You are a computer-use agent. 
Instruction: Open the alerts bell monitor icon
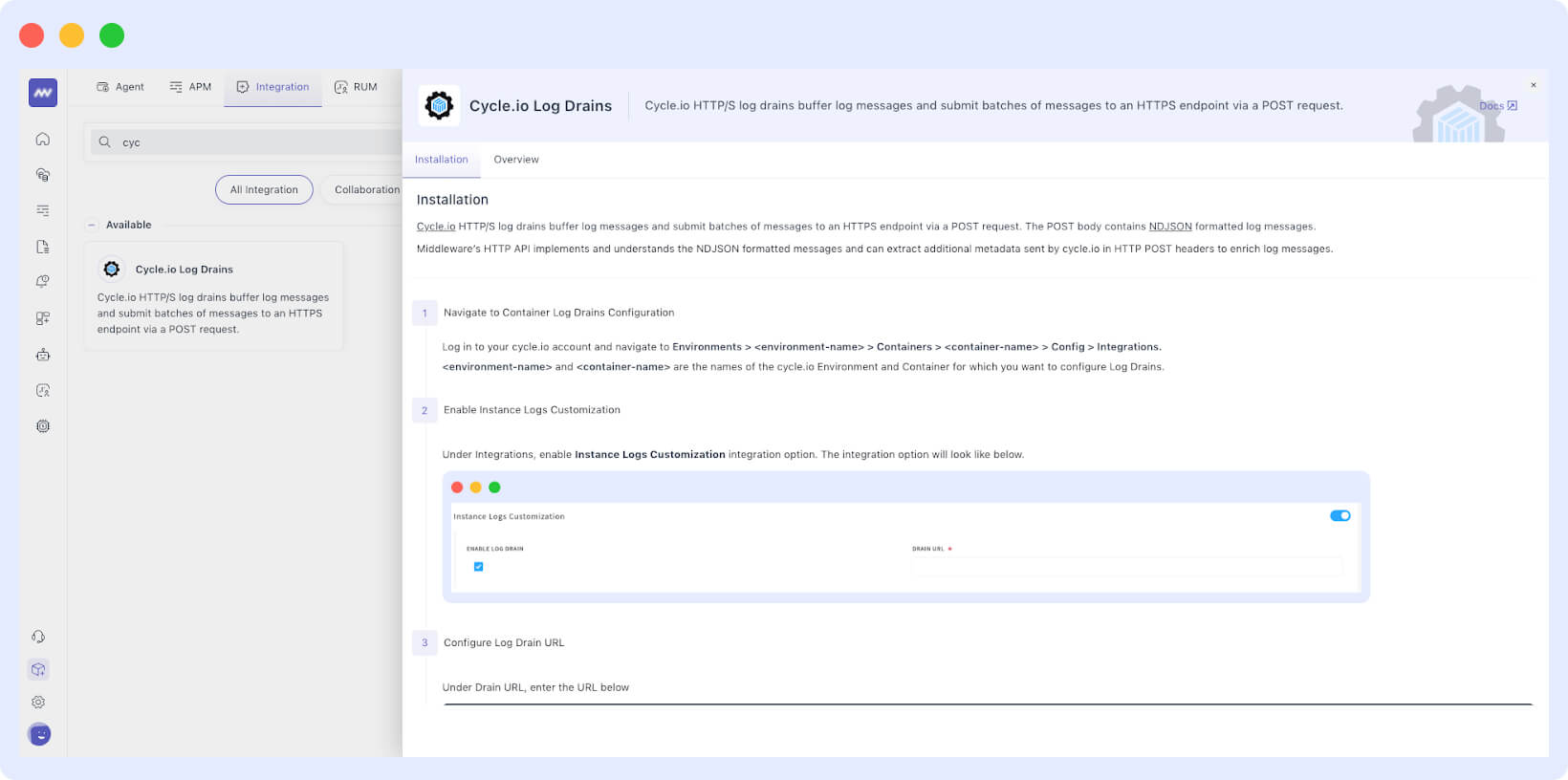(43, 282)
